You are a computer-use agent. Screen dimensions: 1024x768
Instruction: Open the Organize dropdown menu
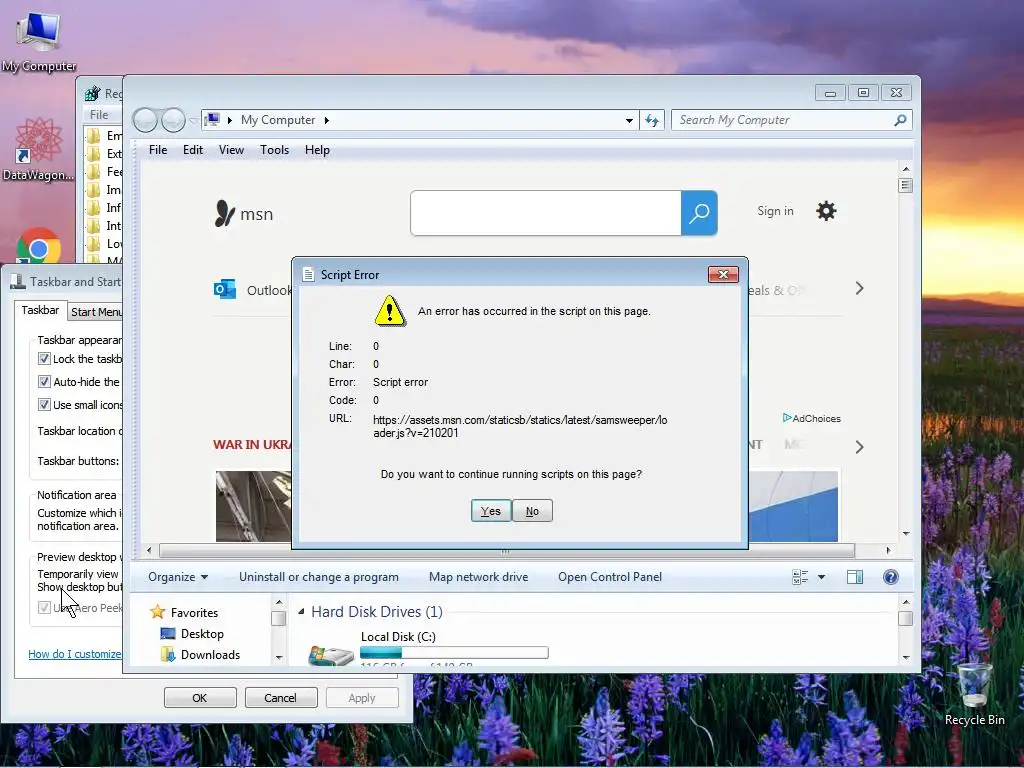click(178, 577)
